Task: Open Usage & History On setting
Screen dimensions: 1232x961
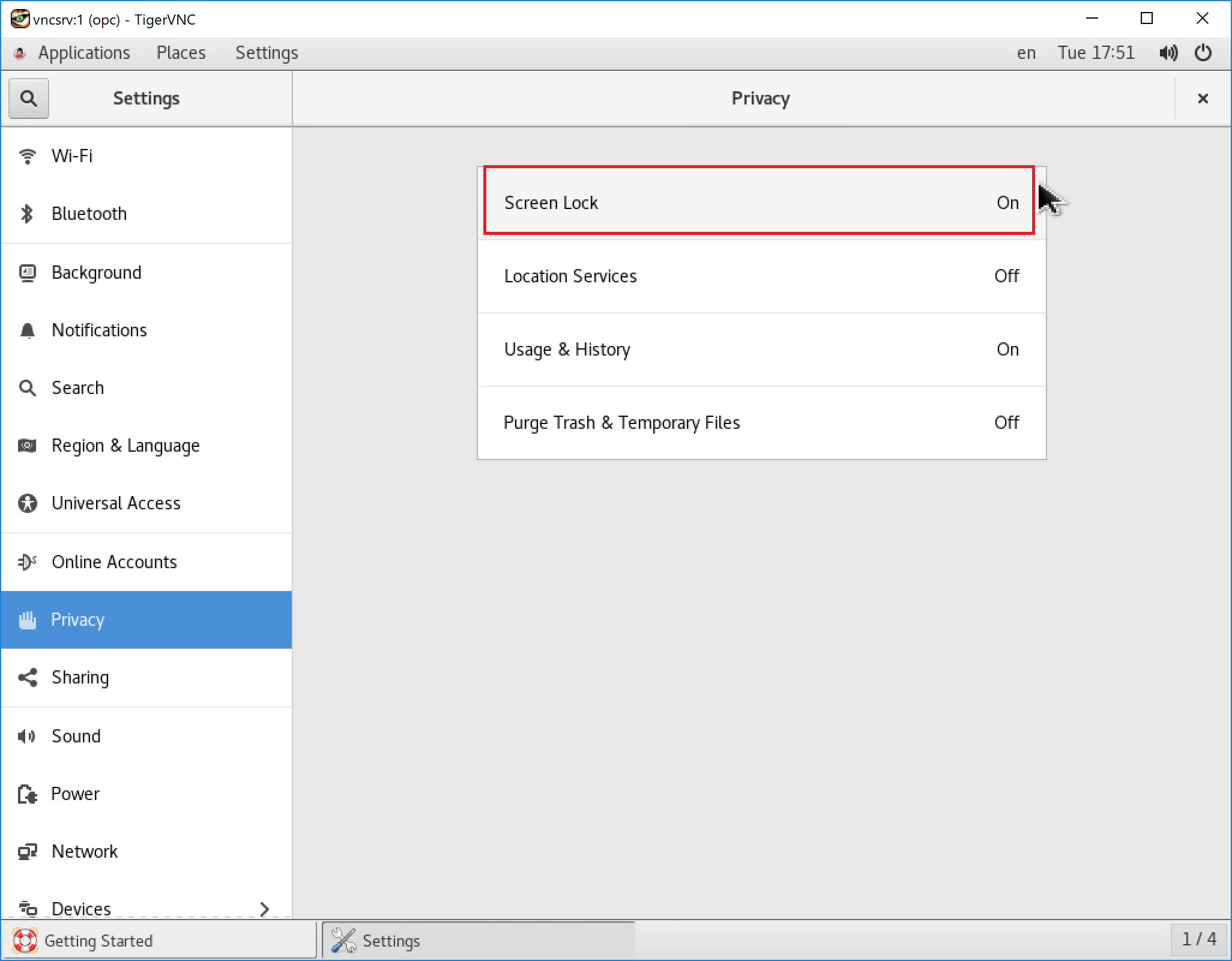Action: (x=761, y=350)
